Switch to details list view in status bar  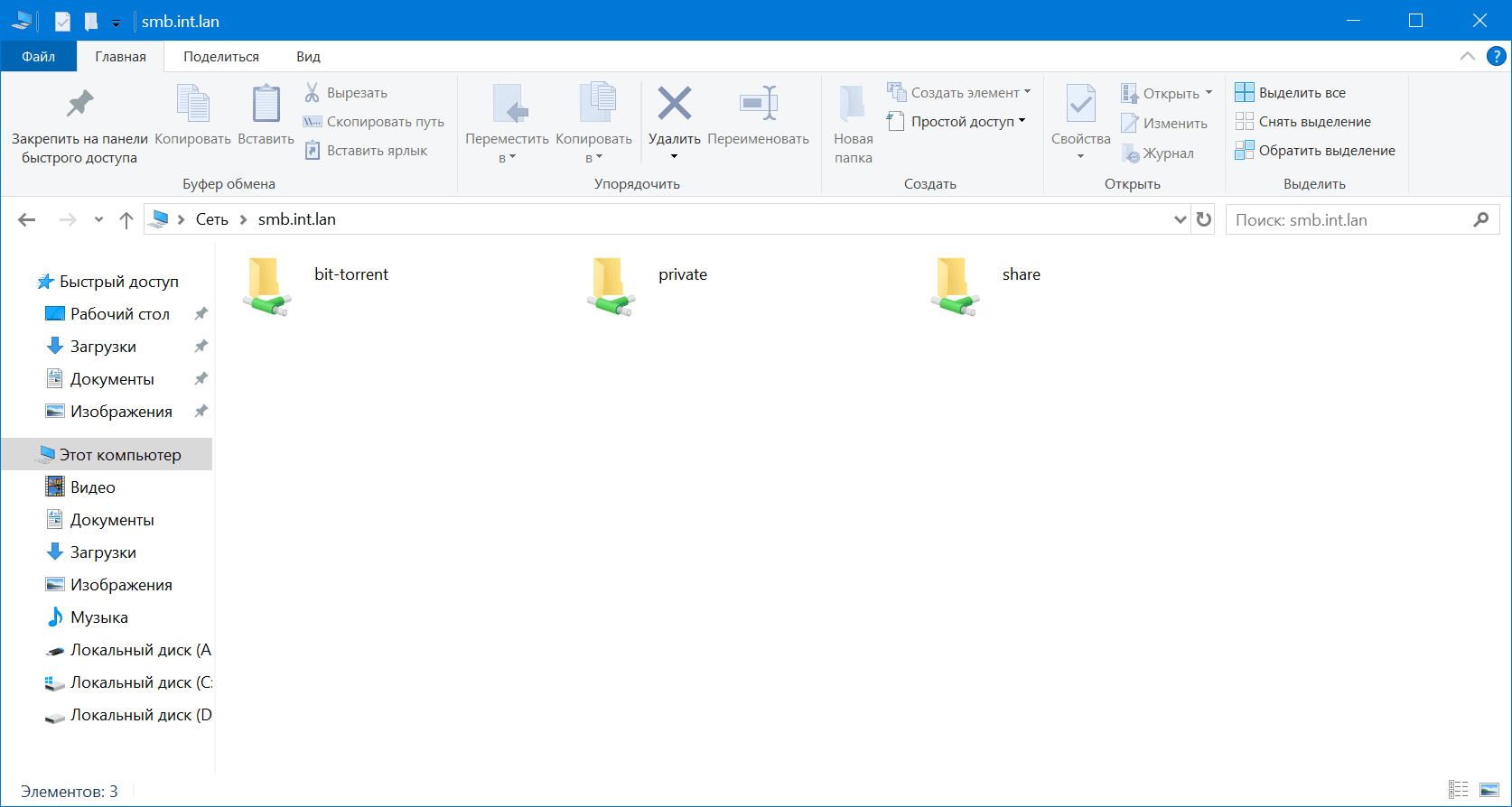click(x=1458, y=791)
